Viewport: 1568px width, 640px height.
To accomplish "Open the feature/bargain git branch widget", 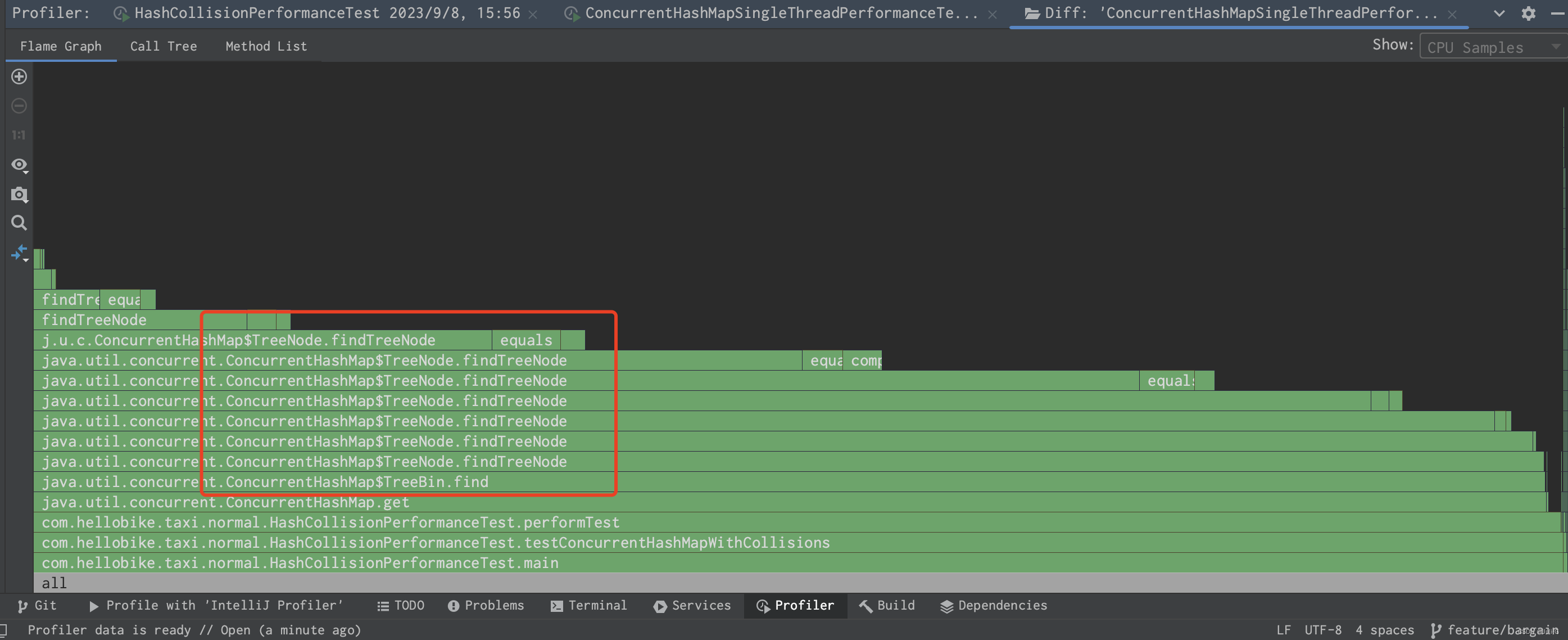I will tap(1494, 630).
